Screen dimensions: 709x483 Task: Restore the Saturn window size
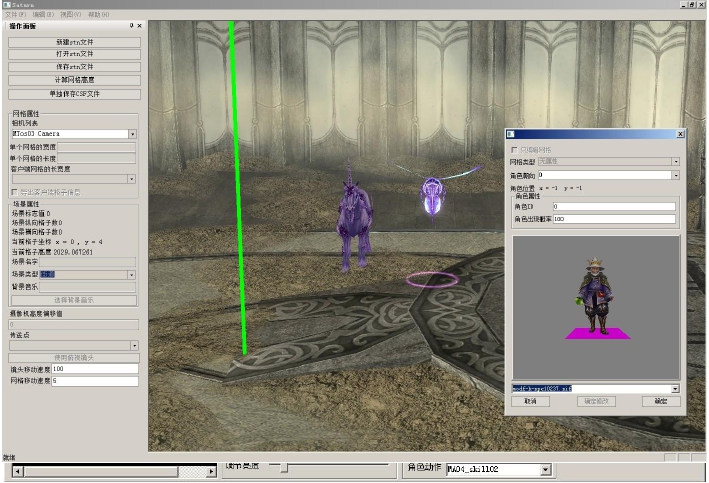tap(691, 5)
